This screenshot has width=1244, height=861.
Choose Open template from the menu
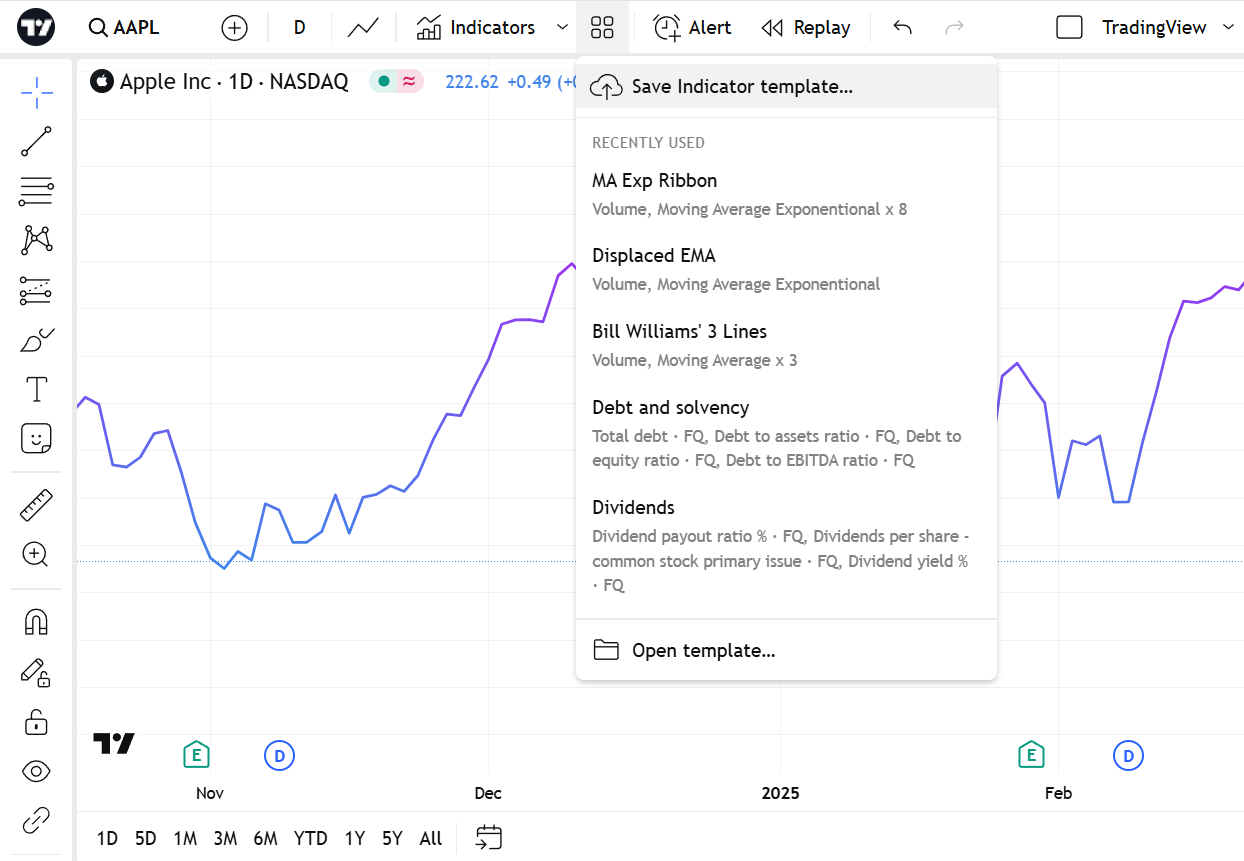tap(786, 650)
